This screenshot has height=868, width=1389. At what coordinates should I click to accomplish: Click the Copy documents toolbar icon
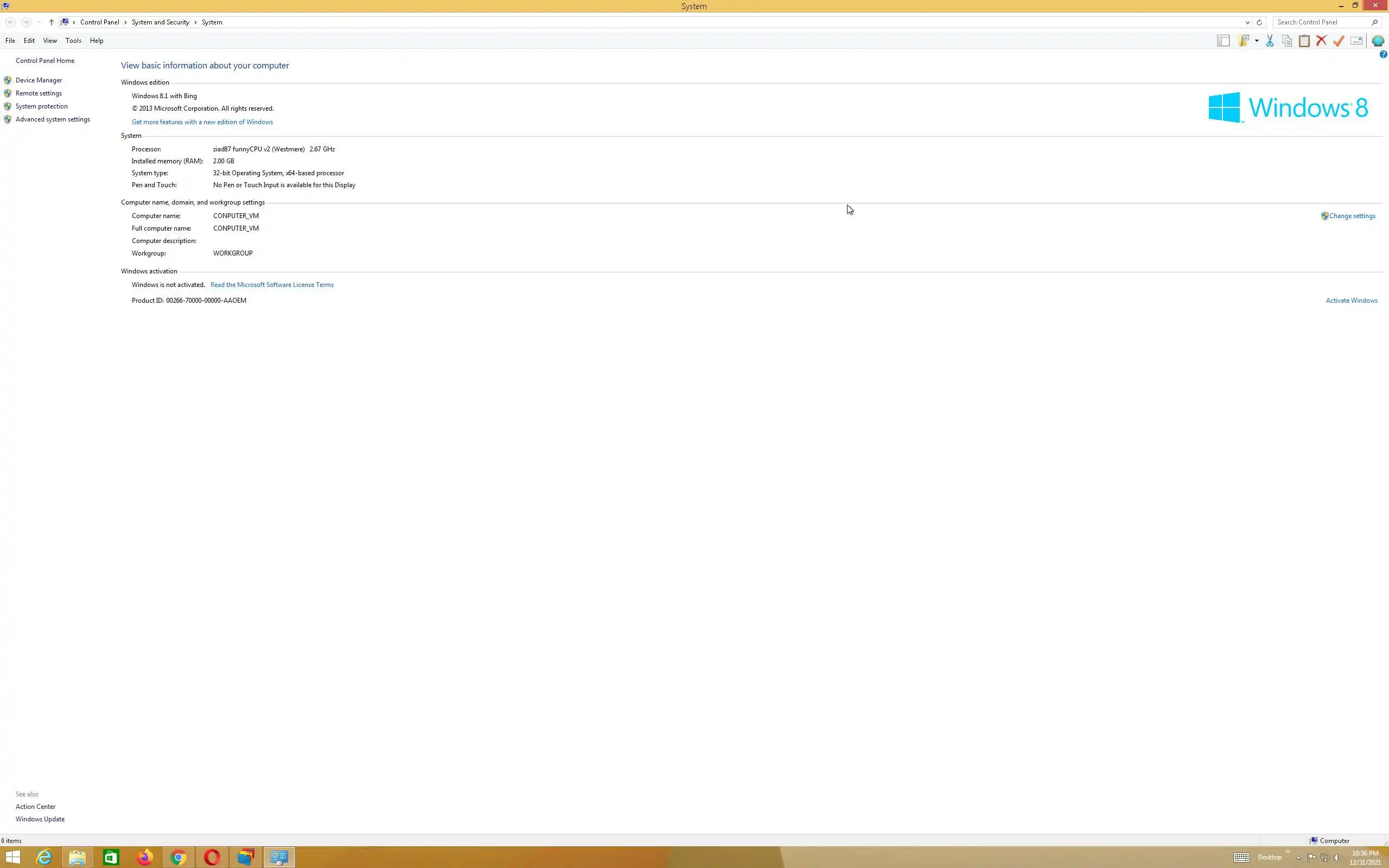(x=1287, y=41)
